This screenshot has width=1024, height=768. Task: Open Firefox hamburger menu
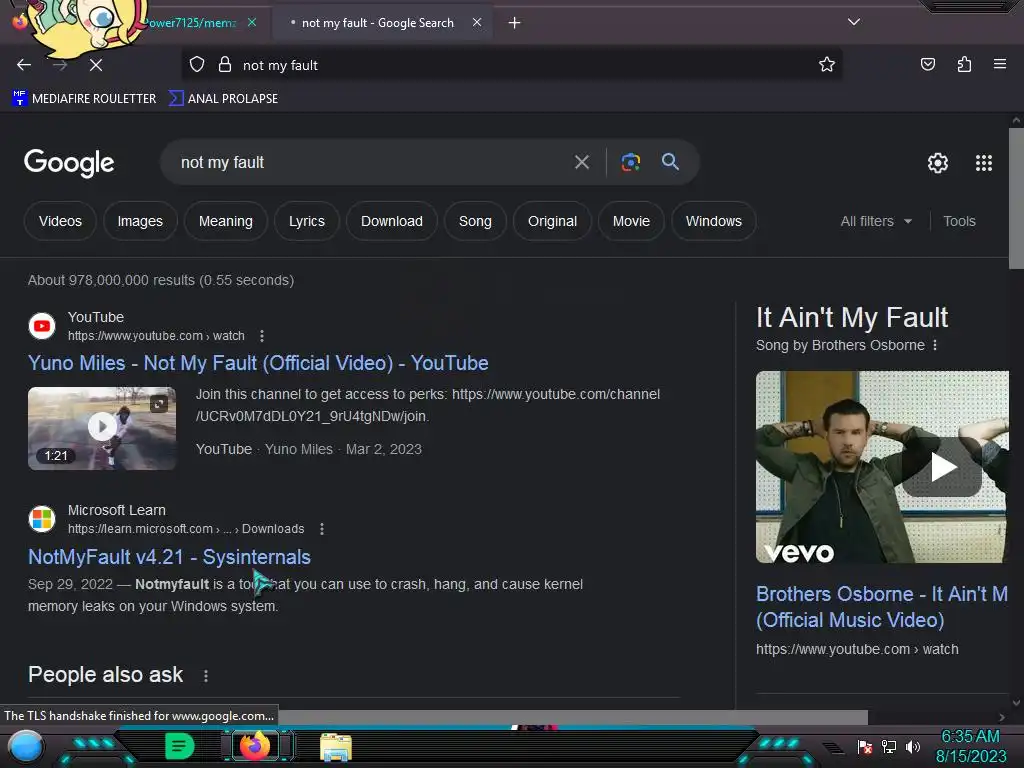[1000, 64]
